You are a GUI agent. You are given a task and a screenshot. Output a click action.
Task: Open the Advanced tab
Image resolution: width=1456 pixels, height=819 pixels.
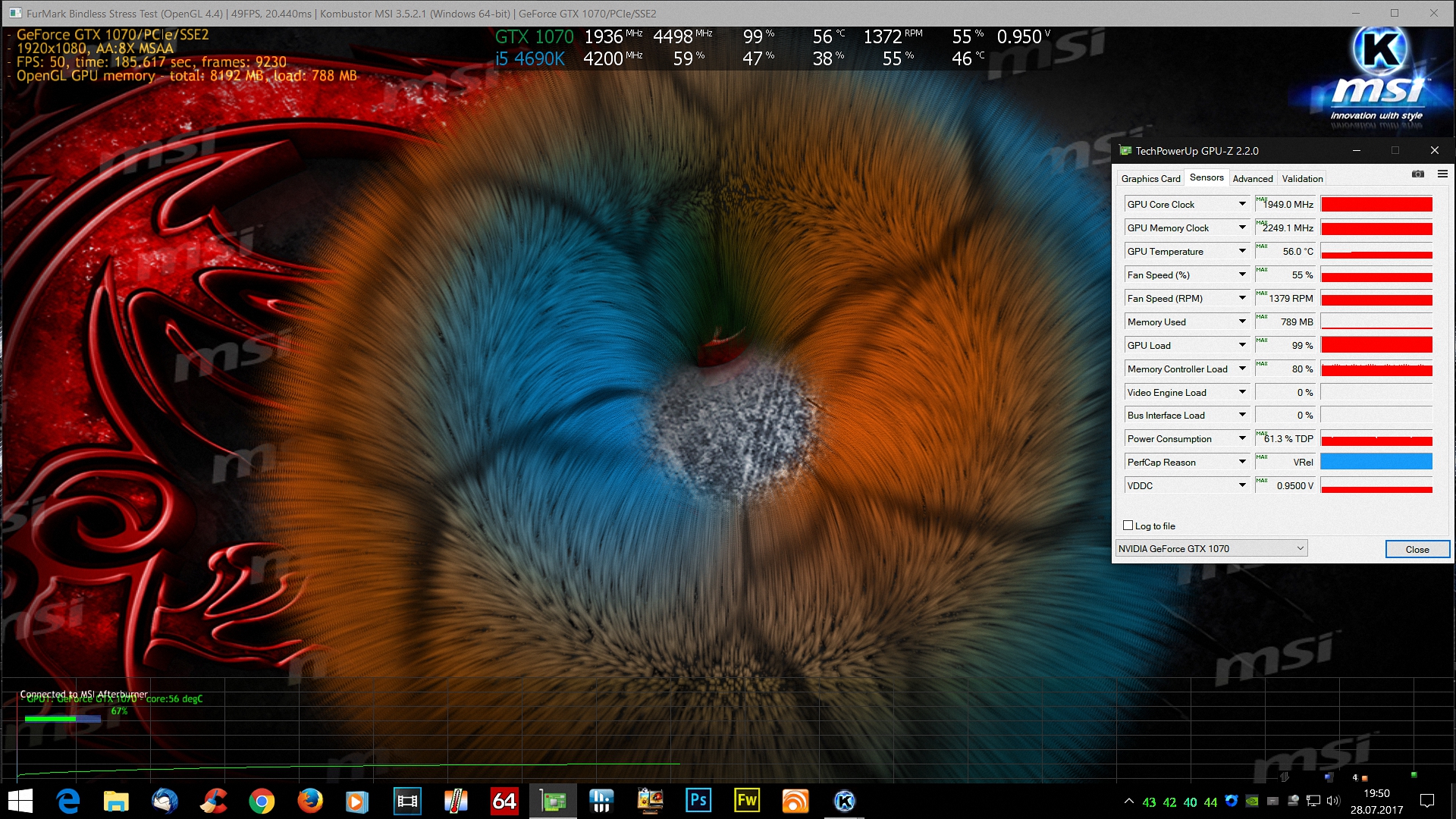pyautogui.click(x=1252, y=178)
